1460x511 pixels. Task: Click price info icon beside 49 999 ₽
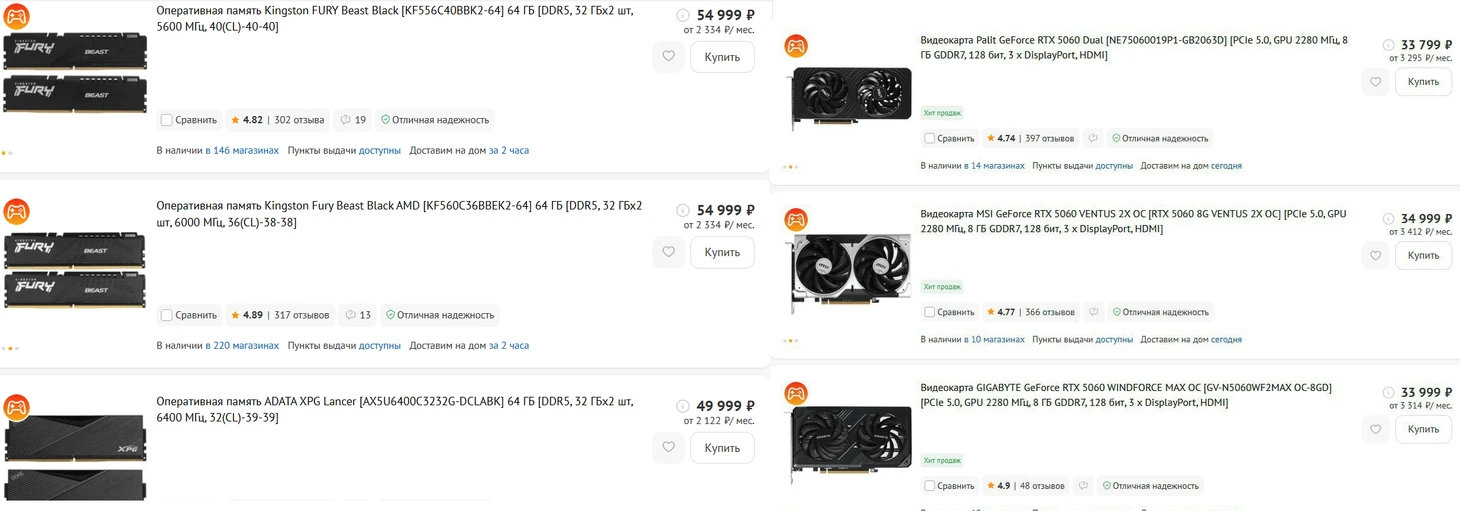(x=682, y=406)
